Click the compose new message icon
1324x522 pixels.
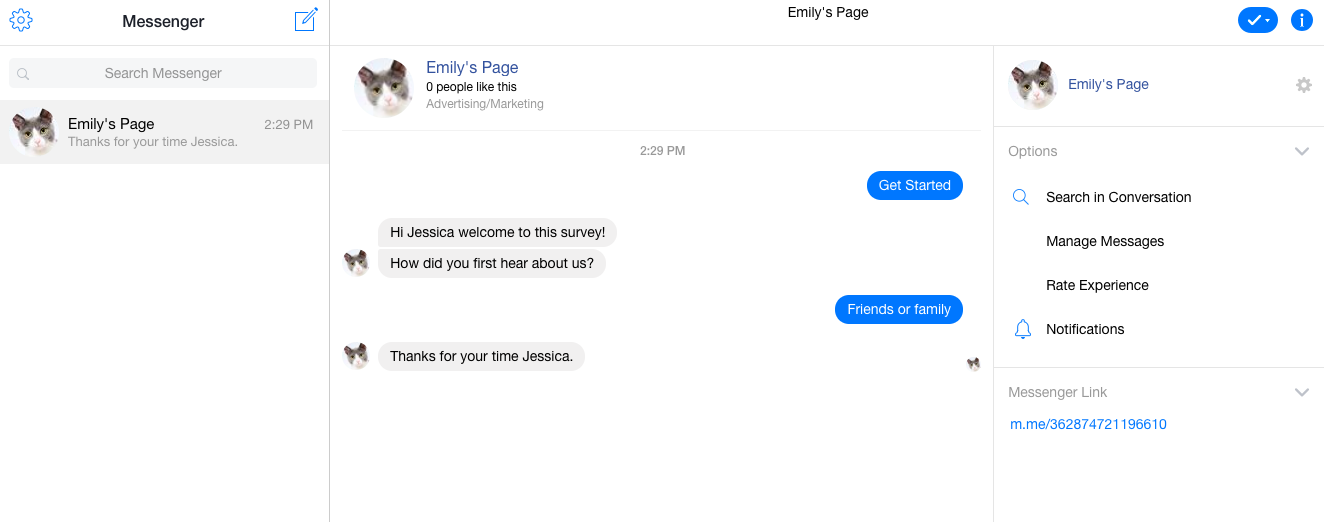[306, 20]
